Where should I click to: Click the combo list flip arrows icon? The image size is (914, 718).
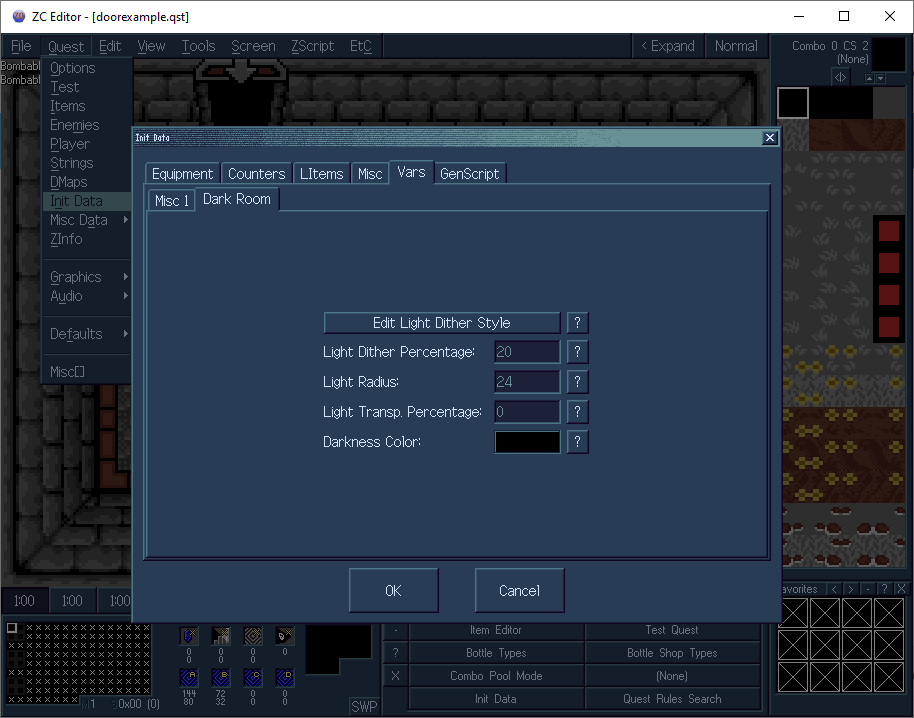click(x=840, y=77)
